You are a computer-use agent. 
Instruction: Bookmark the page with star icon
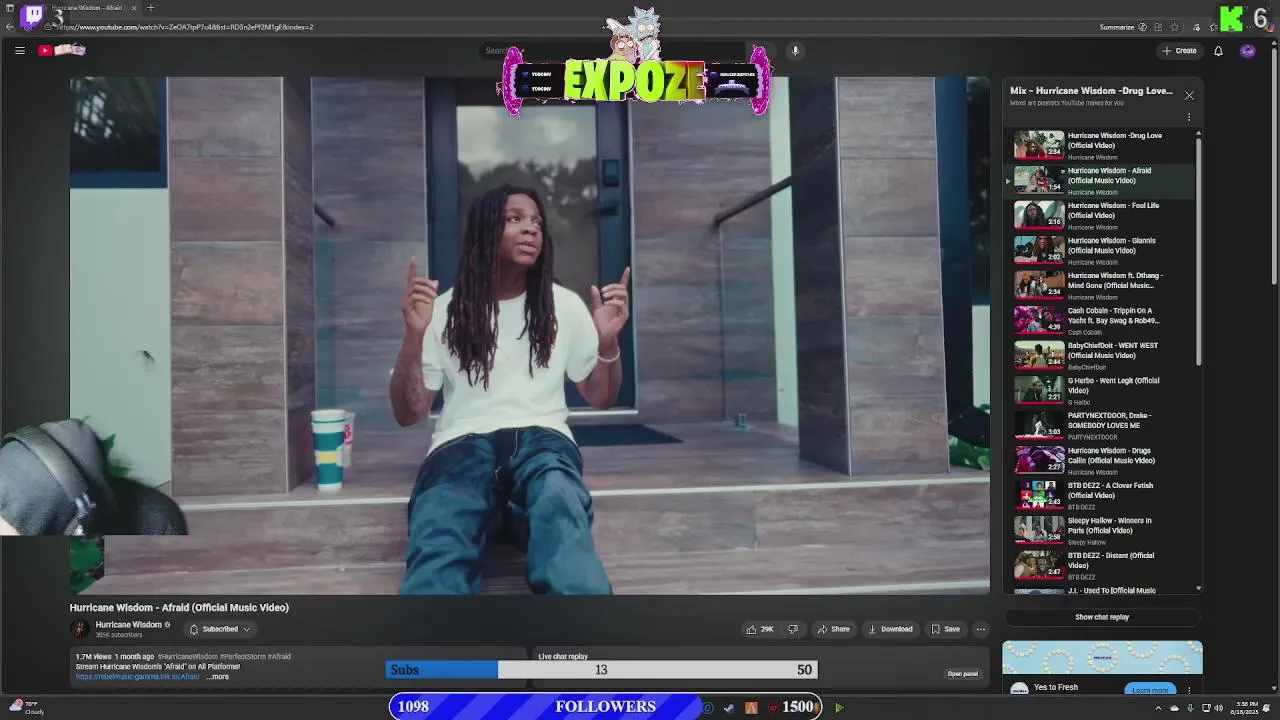(1175, 27)
